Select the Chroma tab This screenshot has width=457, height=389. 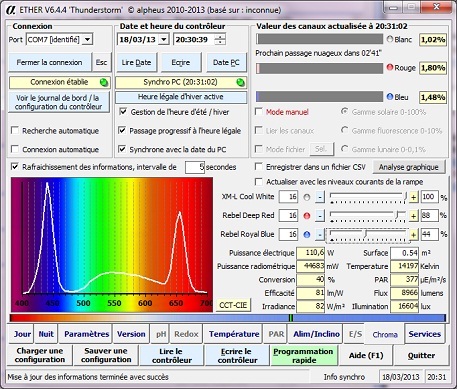point(385,334)
